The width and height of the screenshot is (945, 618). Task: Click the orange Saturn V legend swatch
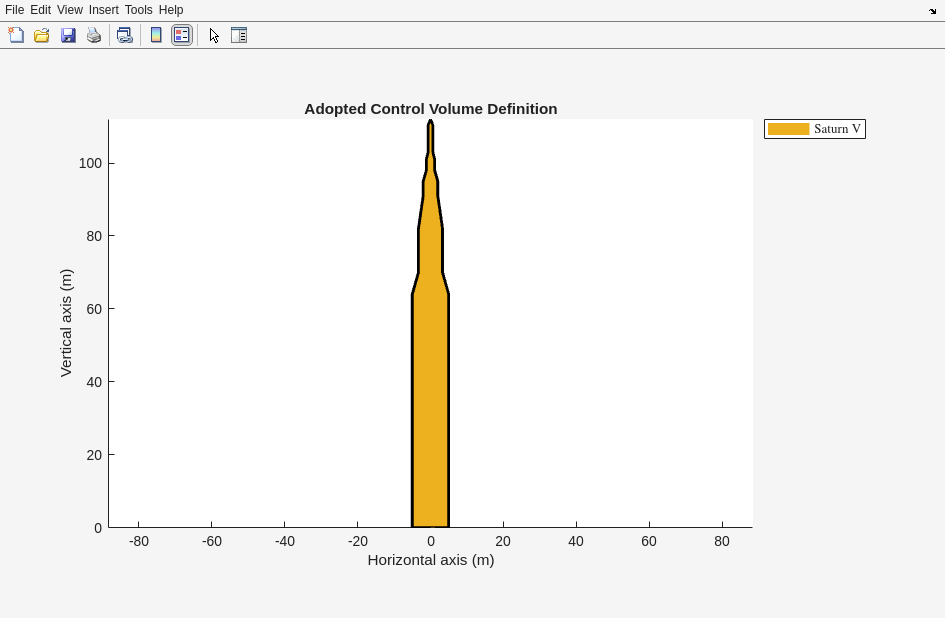(788, 129)
